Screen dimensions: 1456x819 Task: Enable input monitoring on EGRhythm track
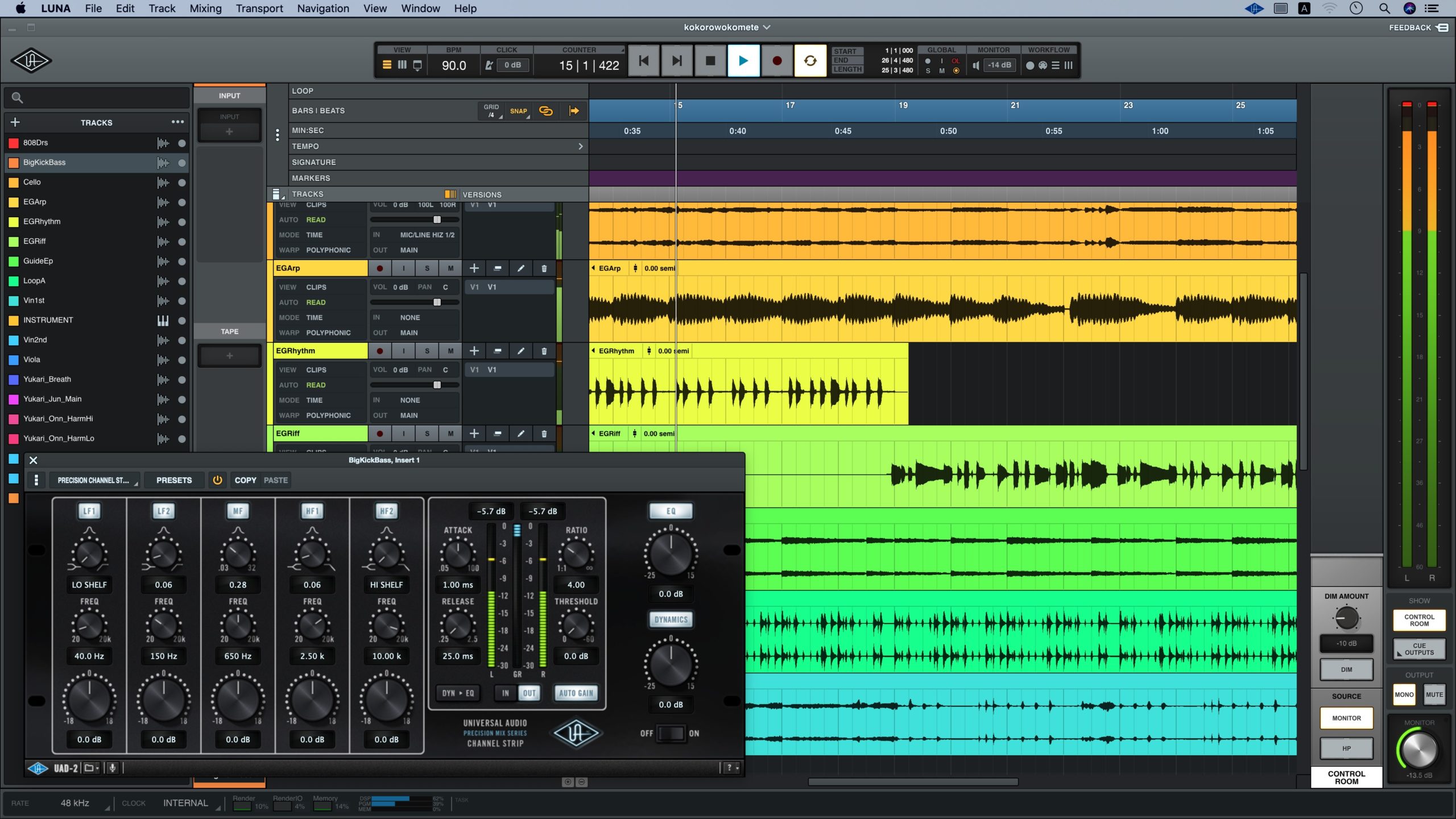pyautogui.click(x=404, y=351)
